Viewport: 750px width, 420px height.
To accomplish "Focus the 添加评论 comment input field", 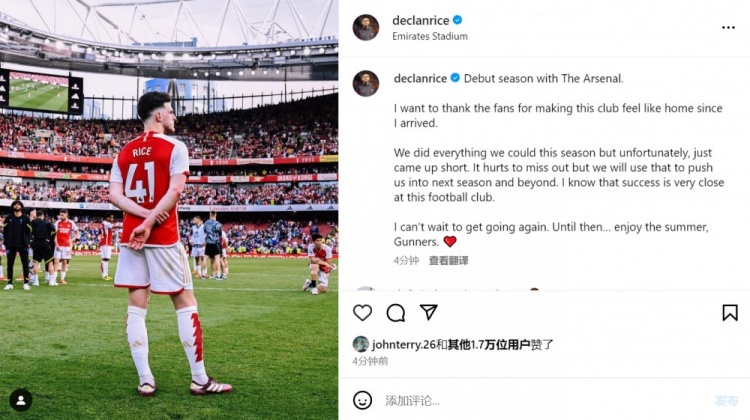I will coord(540,400).
